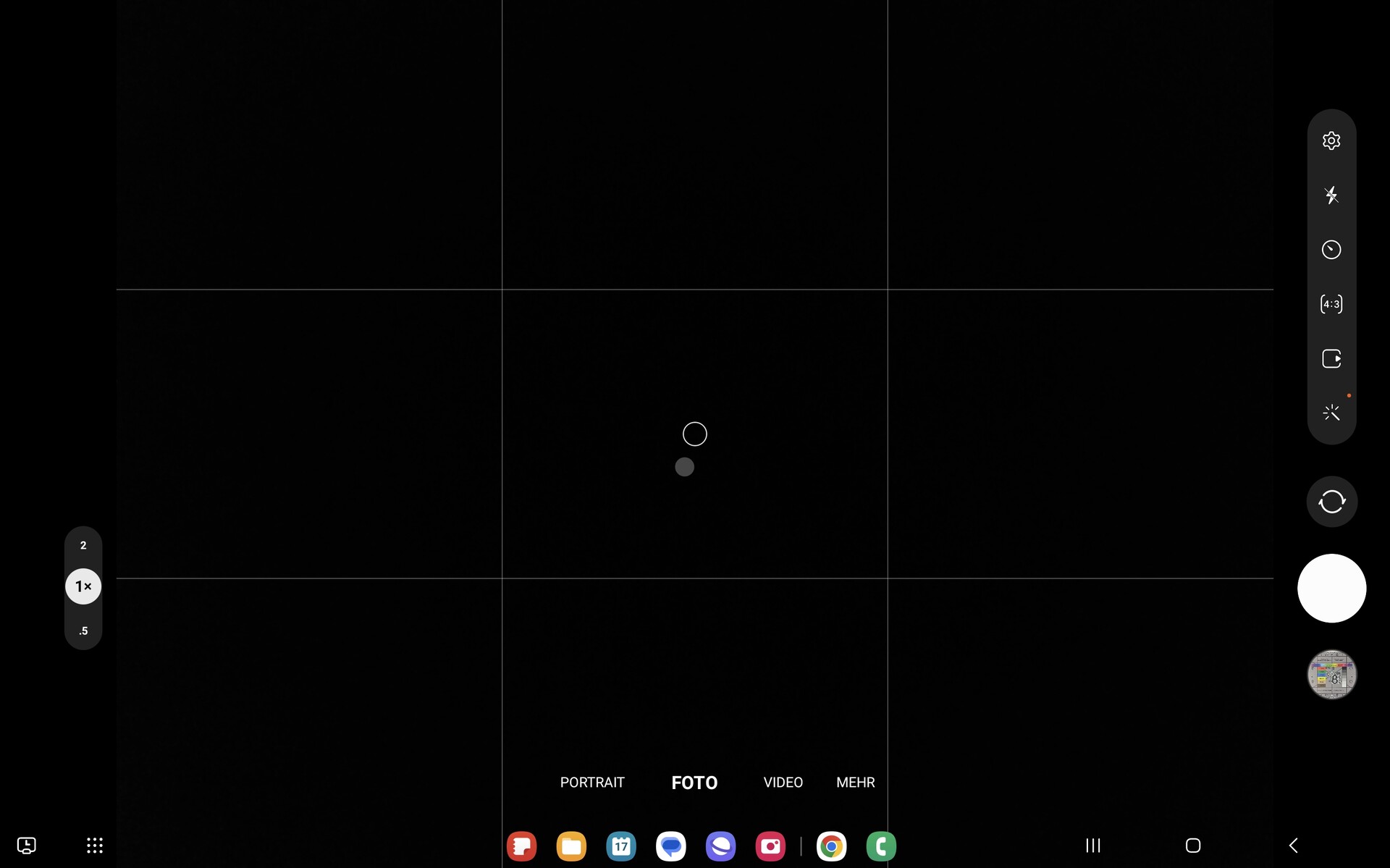
Task: Open the app drawer grid
Action: [x=95, y=846]
